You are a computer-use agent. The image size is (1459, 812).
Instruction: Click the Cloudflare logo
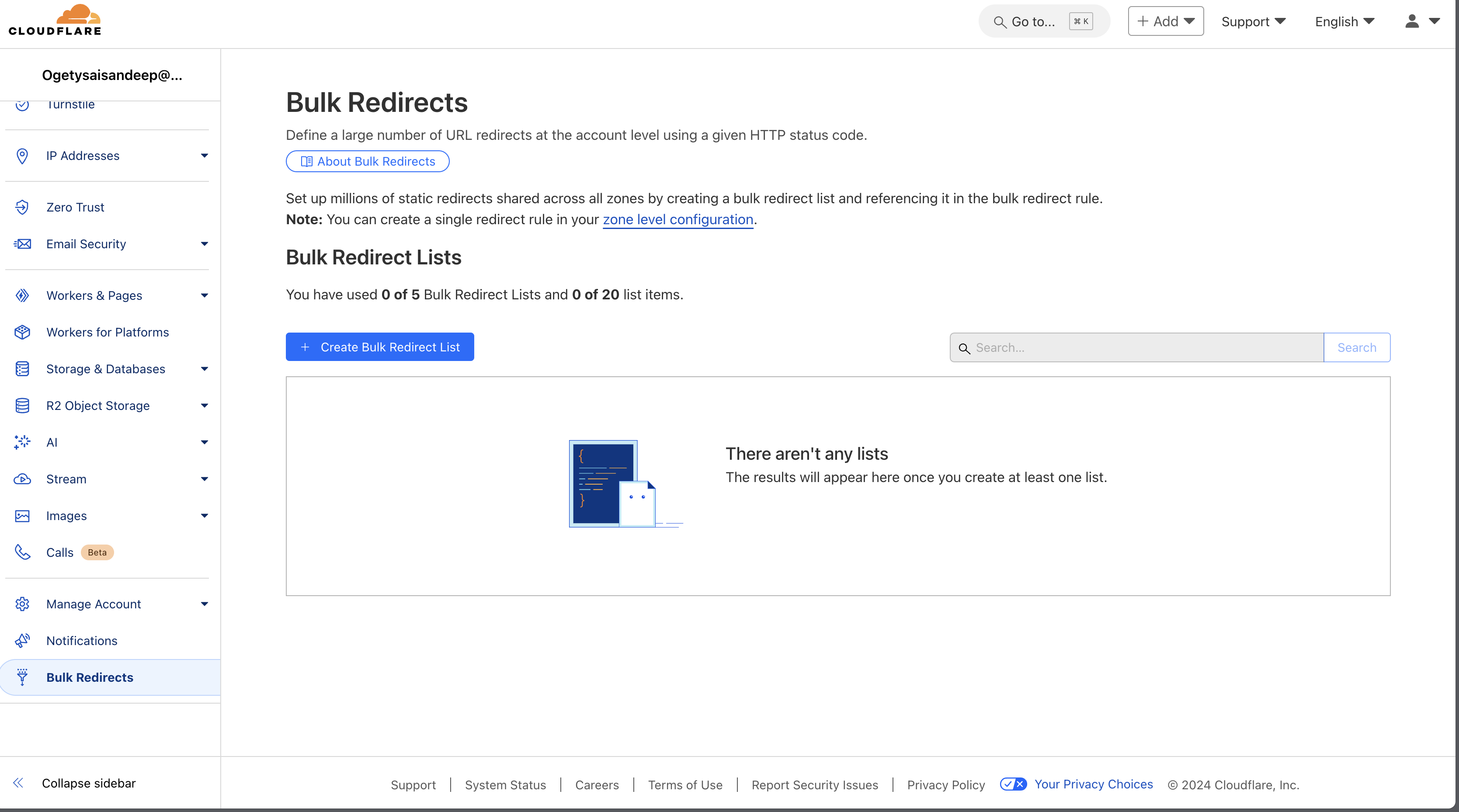(55, 21)
